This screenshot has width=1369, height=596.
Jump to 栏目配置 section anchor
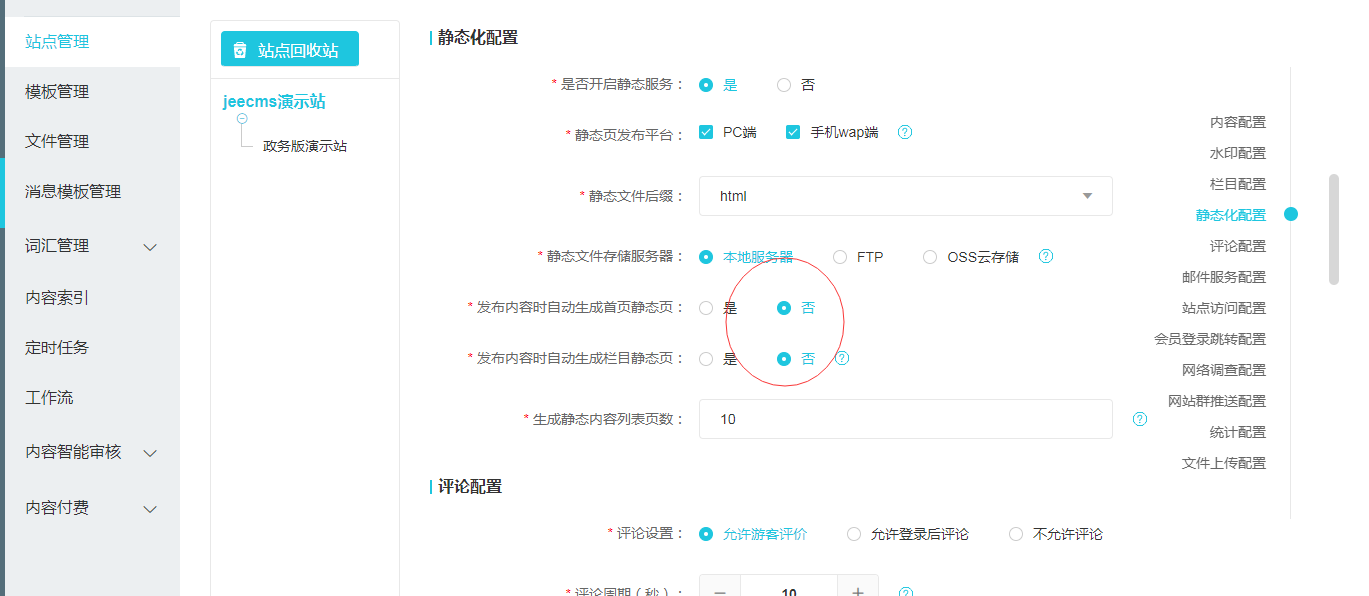pos(1238,184)
